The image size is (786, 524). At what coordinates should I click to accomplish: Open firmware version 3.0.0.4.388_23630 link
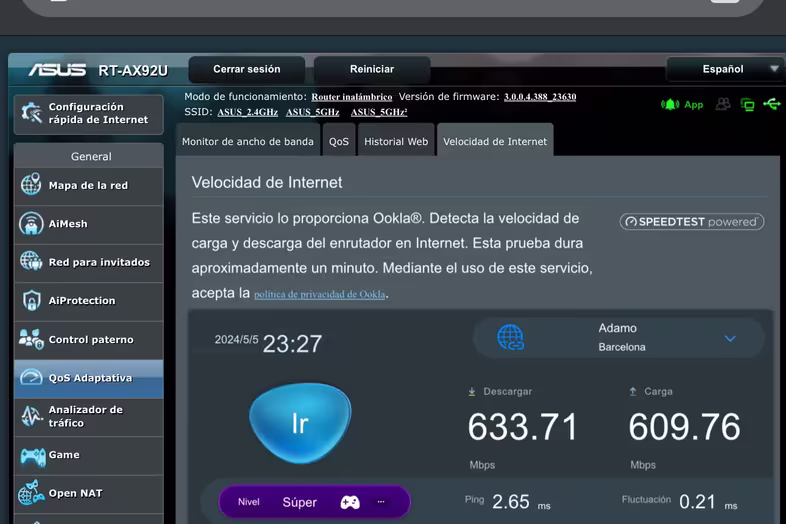(x=540, y=97)
